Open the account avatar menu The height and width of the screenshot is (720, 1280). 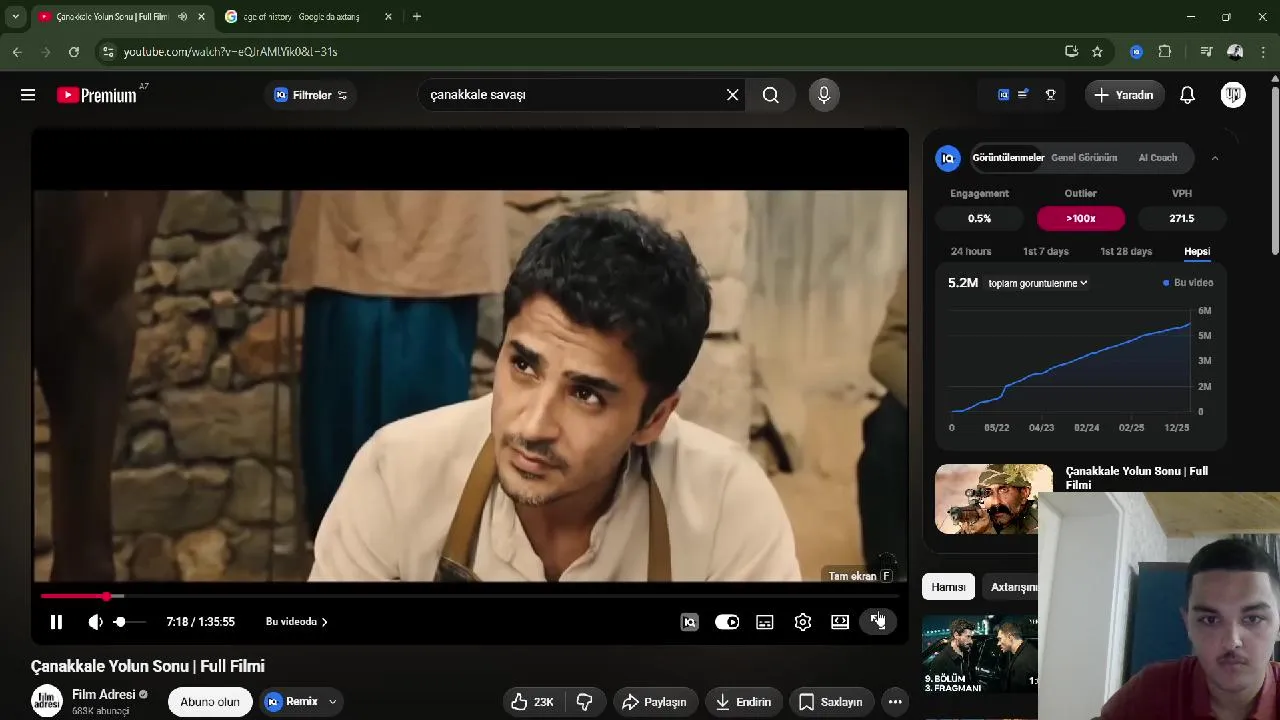(x=1233, y=95)
